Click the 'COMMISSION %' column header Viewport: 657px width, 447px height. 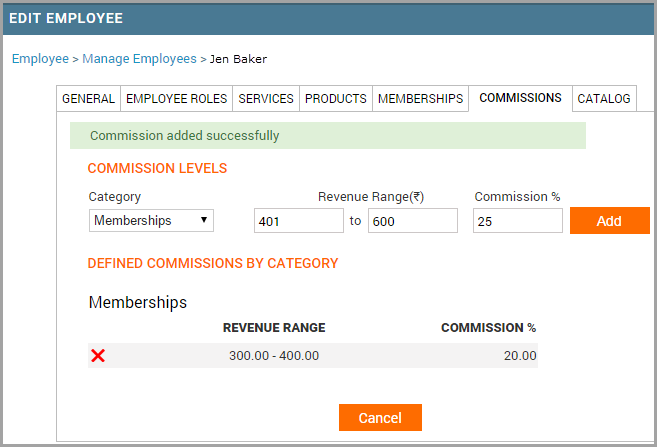[x=489, y=328]
